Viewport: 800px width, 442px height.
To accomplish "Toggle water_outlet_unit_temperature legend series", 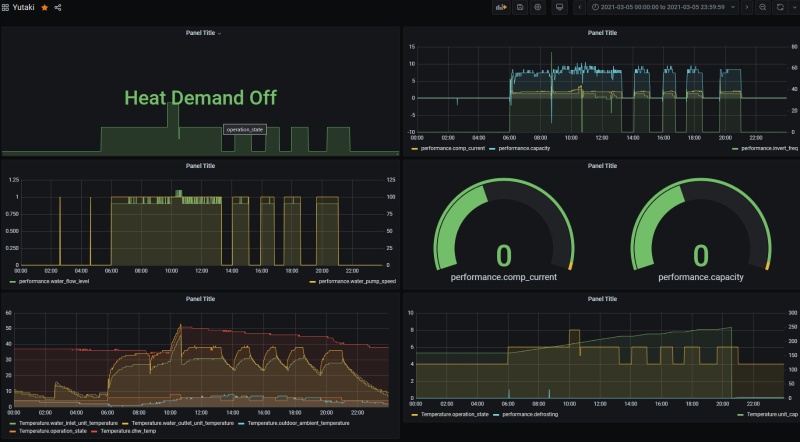I will click(x=183, y=423).
